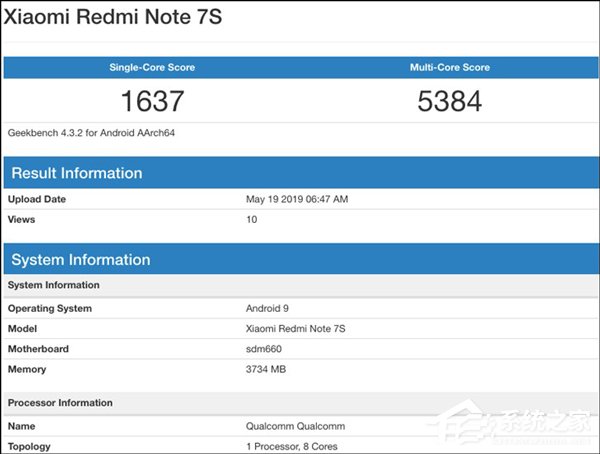Select the Multi-Core Score header
600x454 pixels.
point(450,67)
